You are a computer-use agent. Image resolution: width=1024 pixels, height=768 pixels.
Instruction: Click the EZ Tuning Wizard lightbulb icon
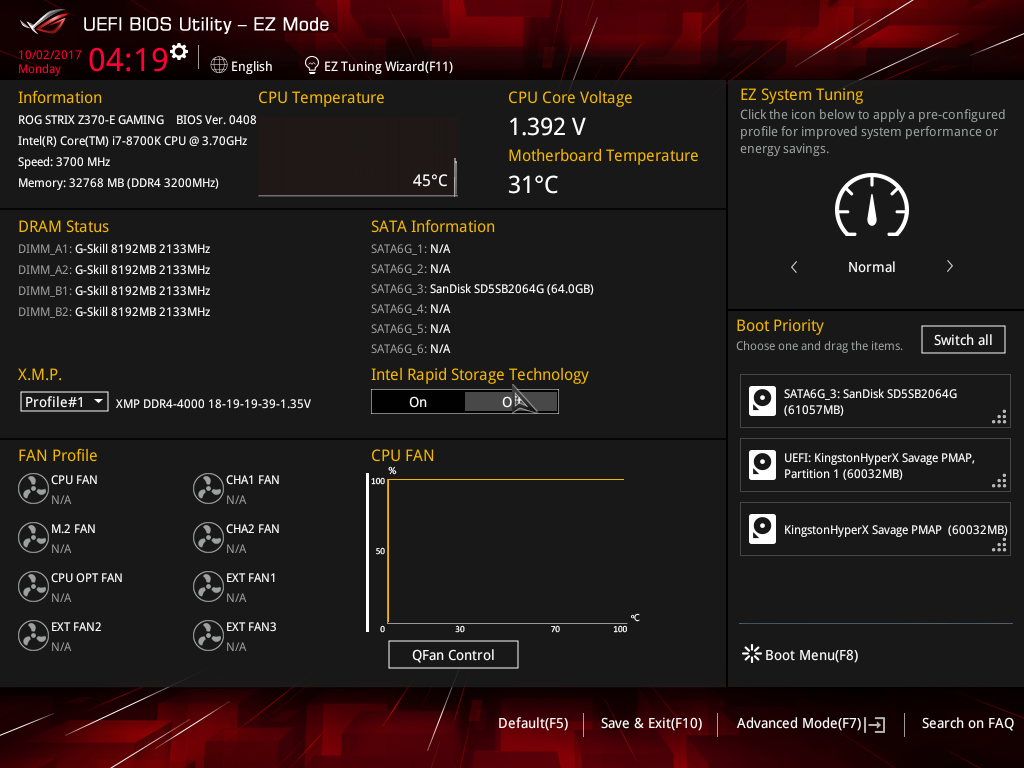[312, 65]
